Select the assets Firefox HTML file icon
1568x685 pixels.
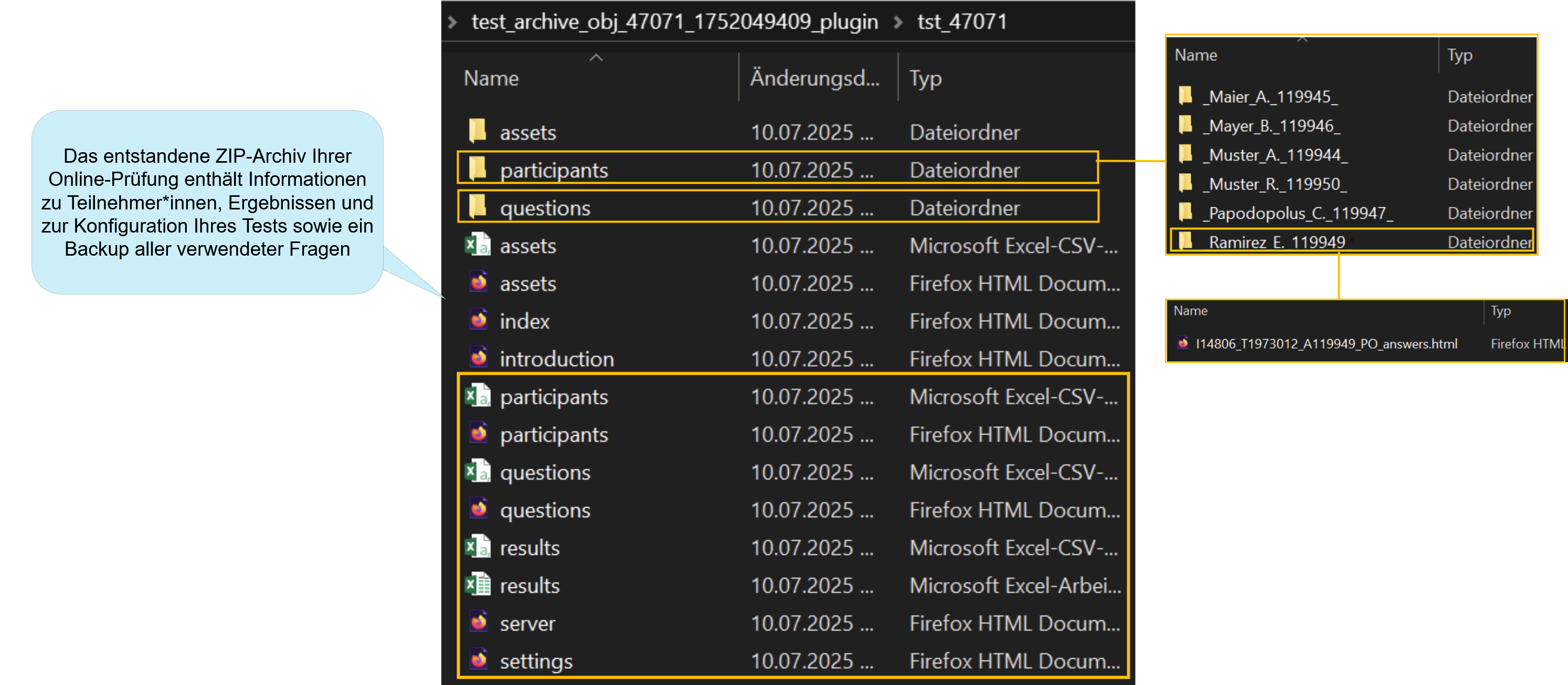tap(479, 282)
